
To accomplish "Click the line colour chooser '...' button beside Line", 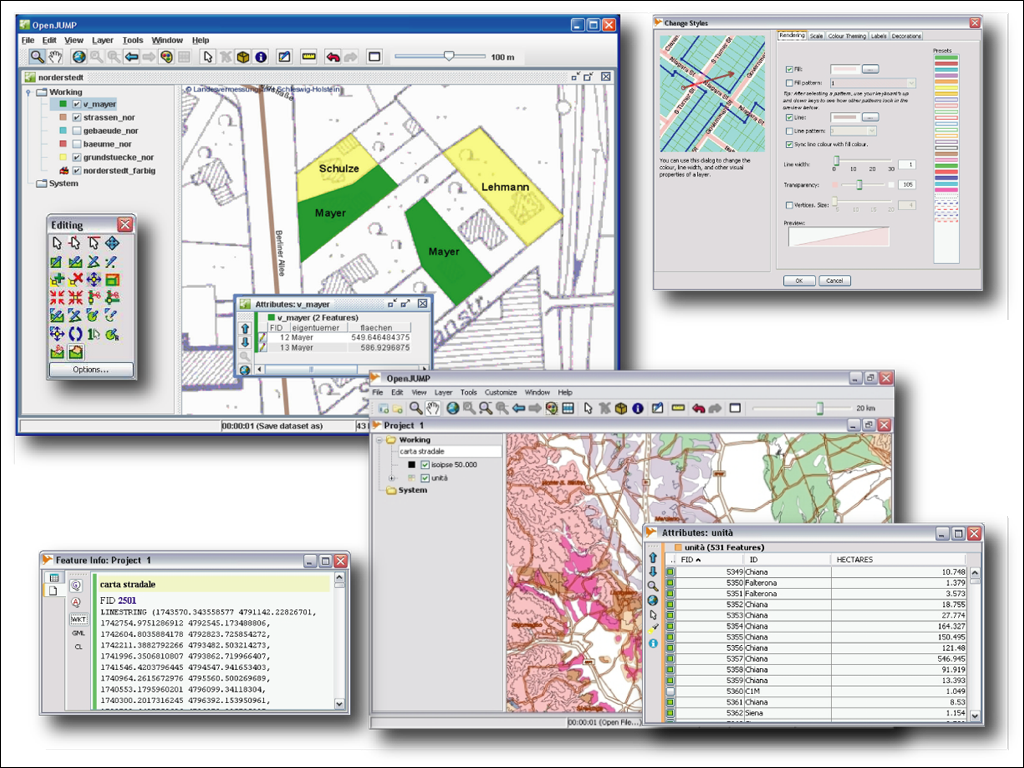I will [x=870, y=117].
